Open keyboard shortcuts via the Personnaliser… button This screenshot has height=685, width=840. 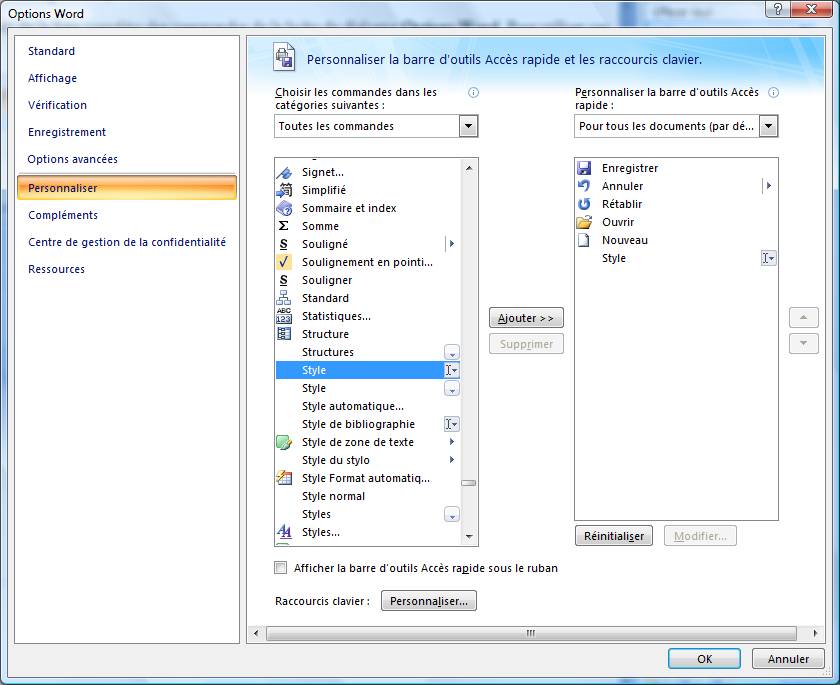coord(429,601)
